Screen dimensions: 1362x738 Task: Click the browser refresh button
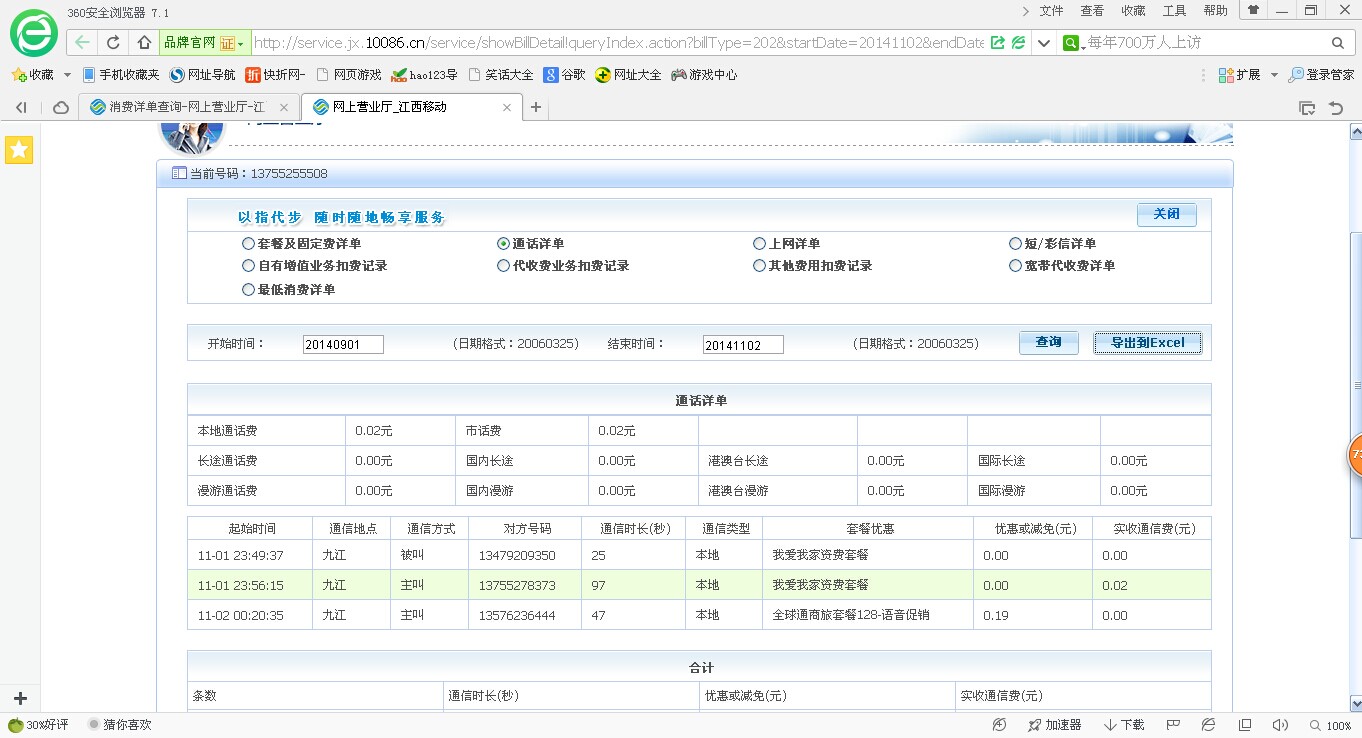[x=113, y=43]
